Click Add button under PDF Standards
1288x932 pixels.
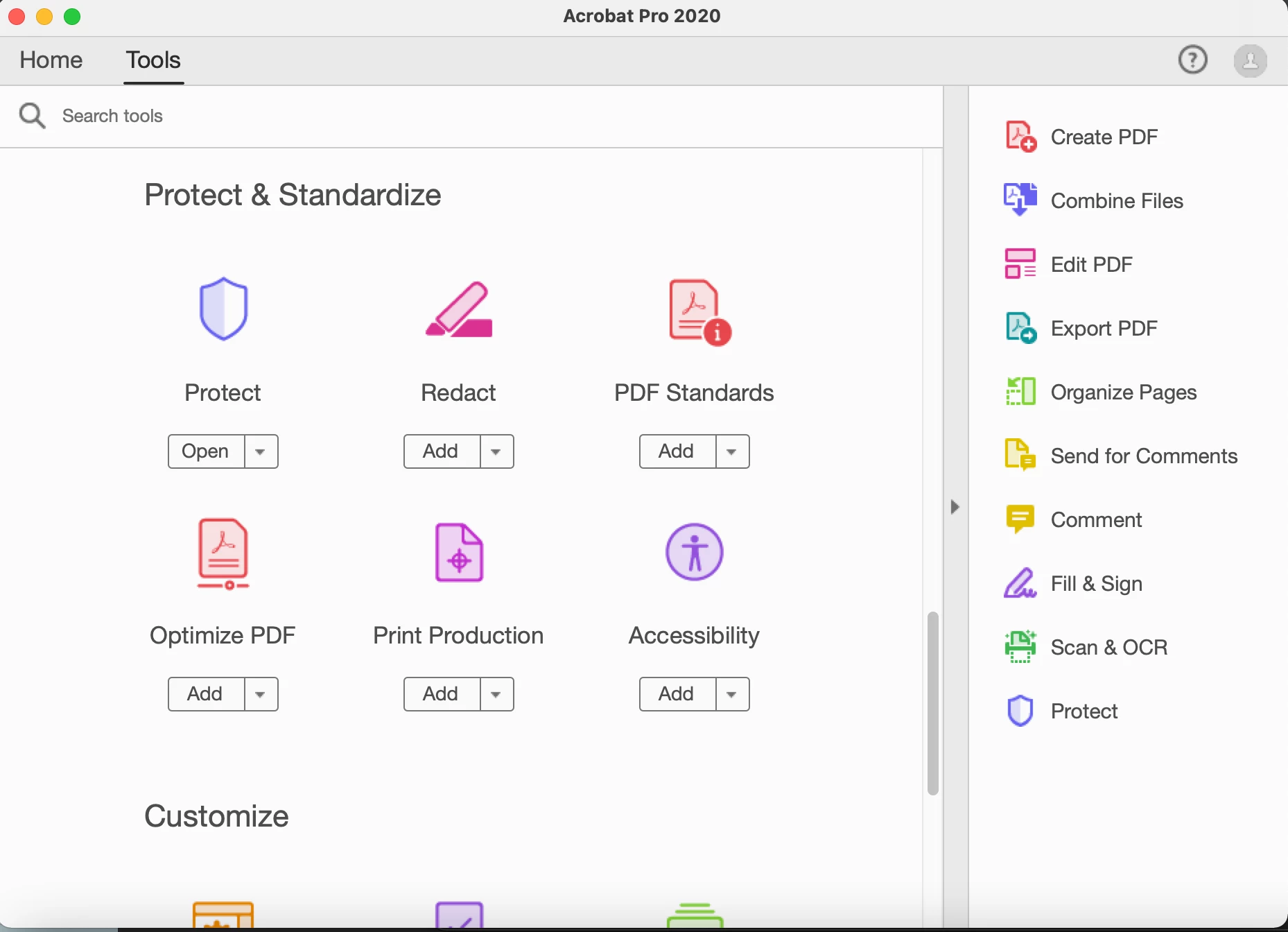pyautogui.click(x=677, y=451)
